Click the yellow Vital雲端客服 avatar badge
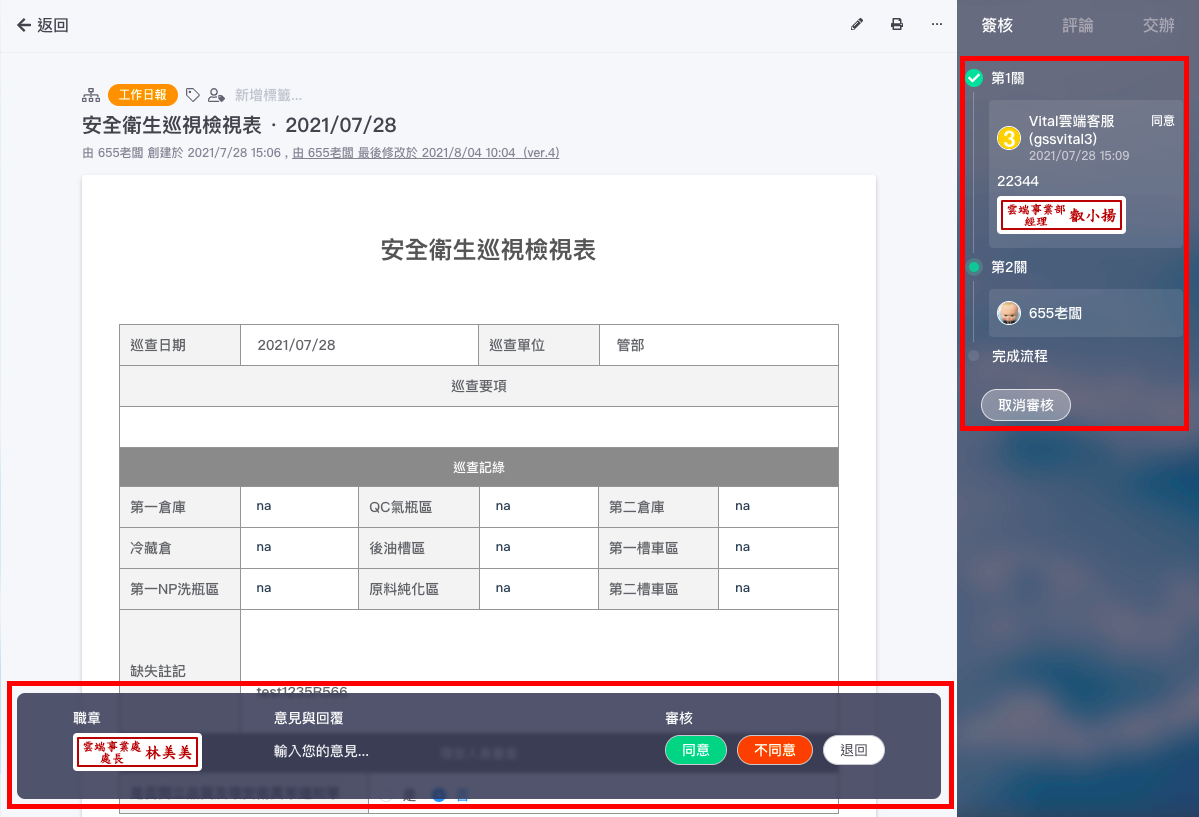 pyautogui.click(x=1009, y=138)
